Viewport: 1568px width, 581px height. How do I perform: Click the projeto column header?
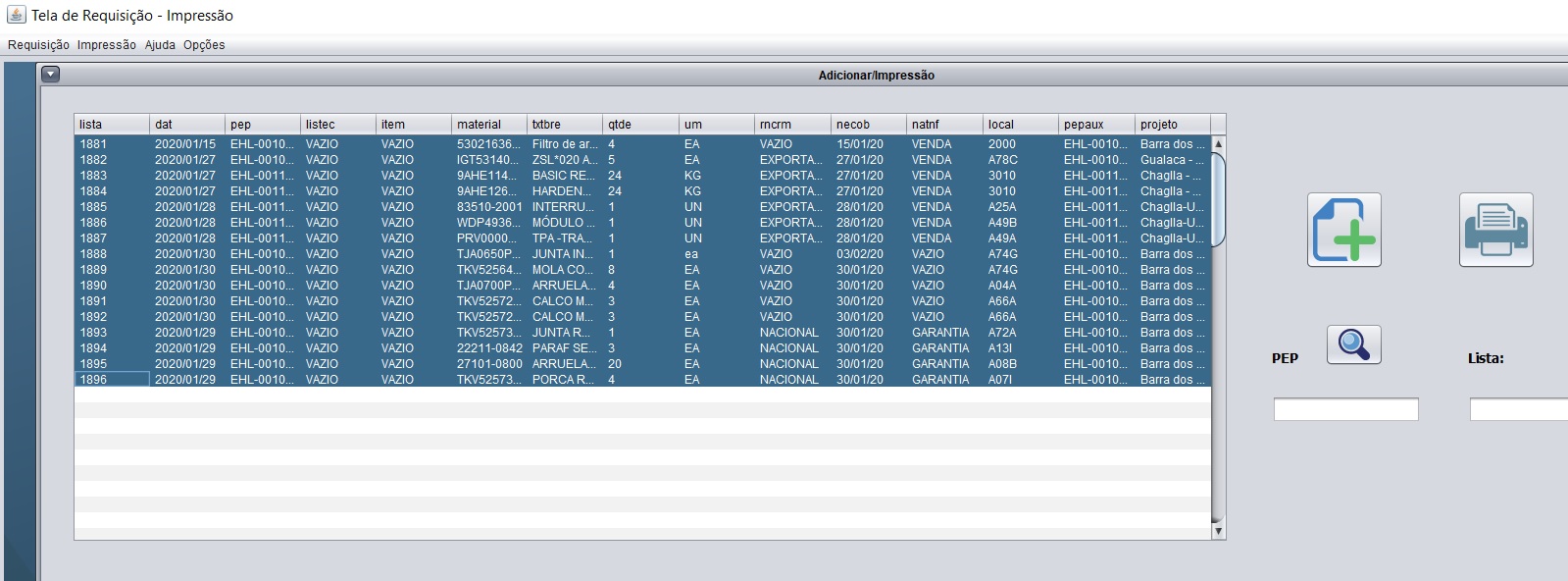pyautogui.click(x=1173, y=125)
